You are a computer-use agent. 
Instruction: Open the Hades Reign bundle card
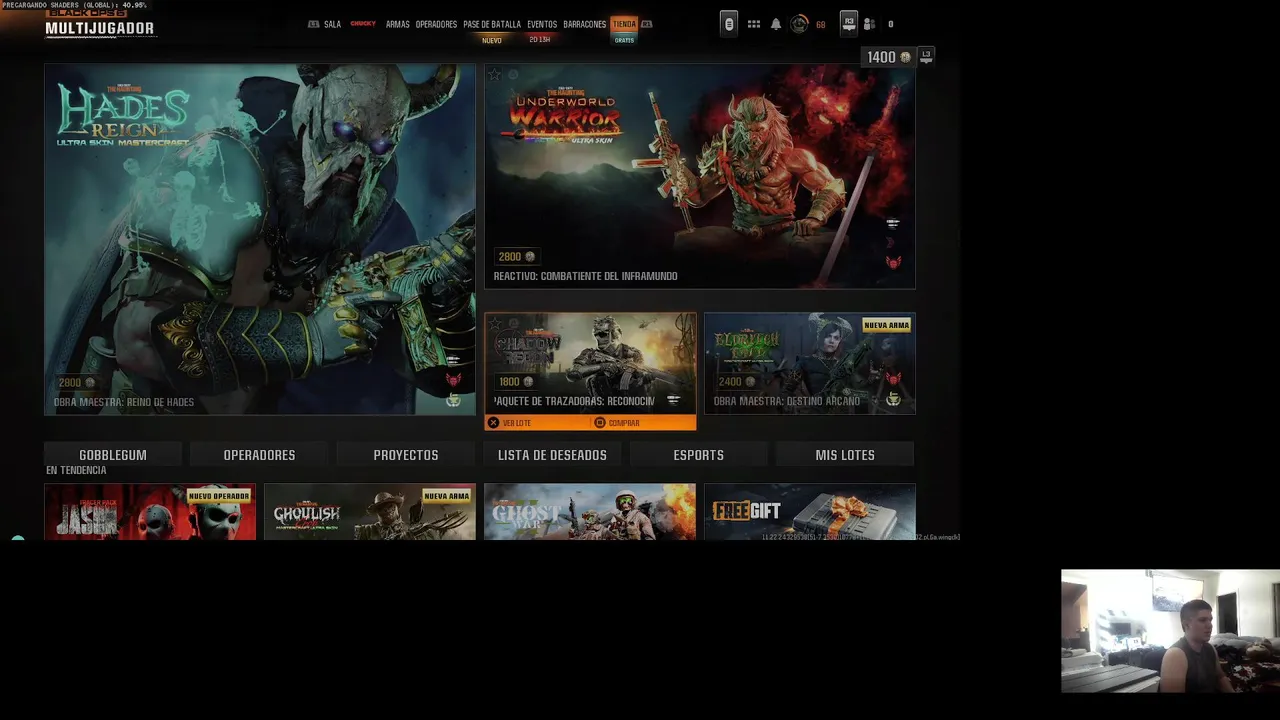click(259, 240)
